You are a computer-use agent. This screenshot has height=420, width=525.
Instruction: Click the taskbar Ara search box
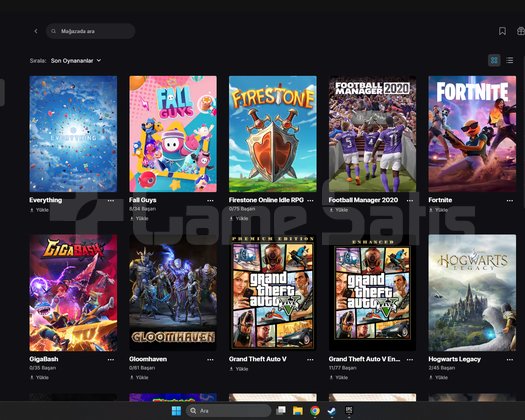pos(228,411)
